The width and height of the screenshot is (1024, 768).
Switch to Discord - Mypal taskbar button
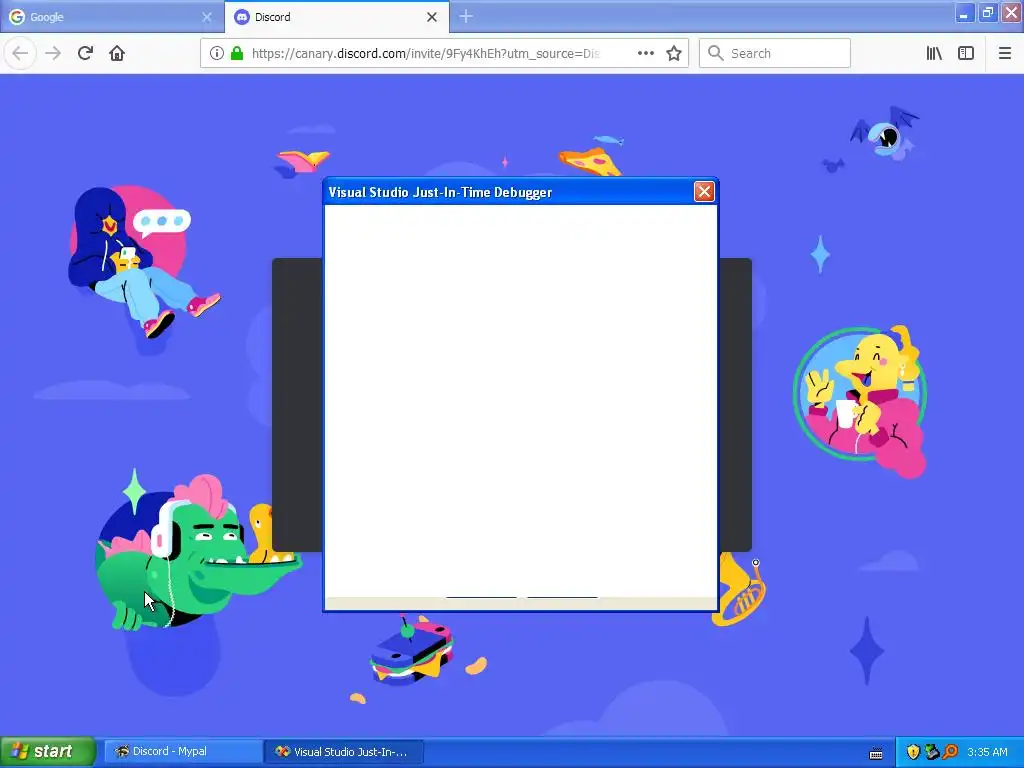tap(184, 752)
